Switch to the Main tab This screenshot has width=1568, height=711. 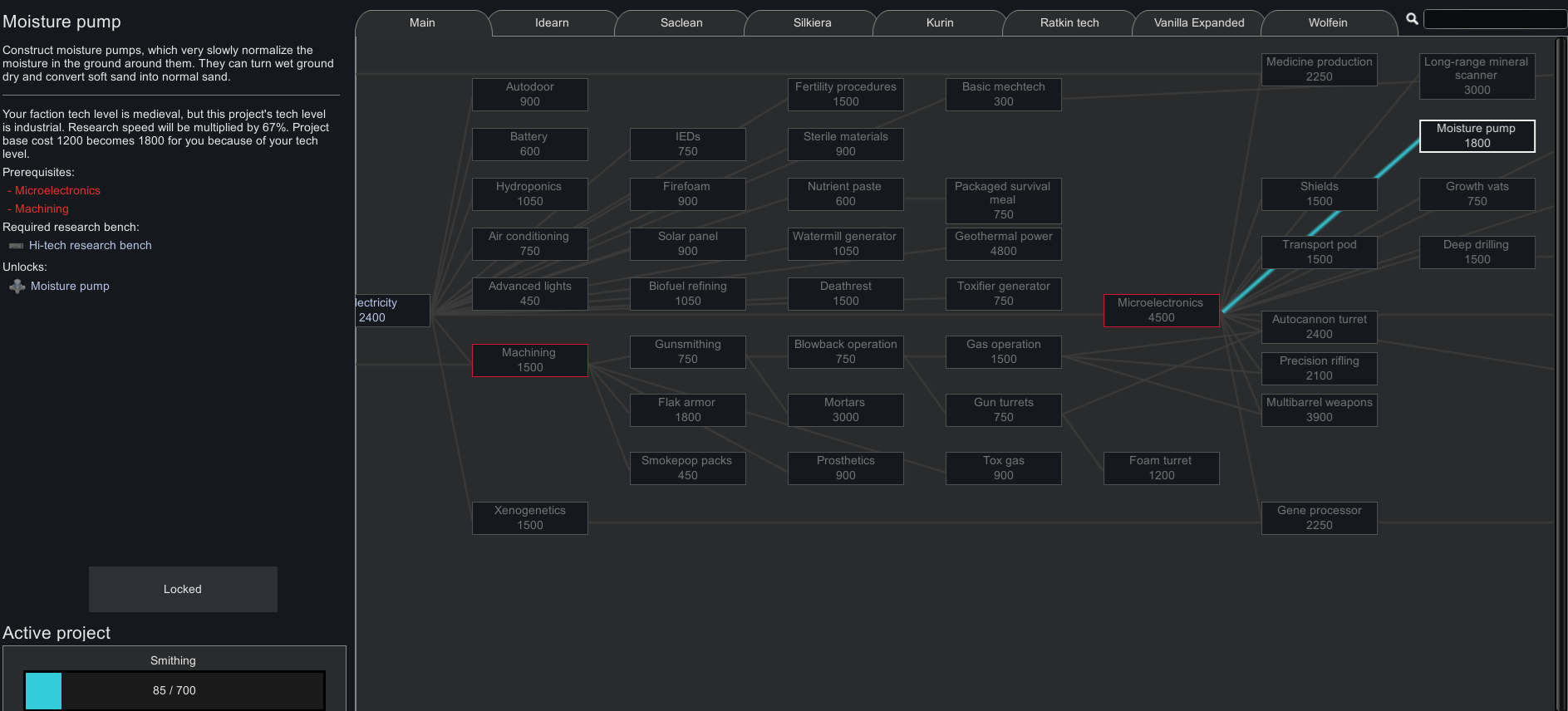pos(422,23)
